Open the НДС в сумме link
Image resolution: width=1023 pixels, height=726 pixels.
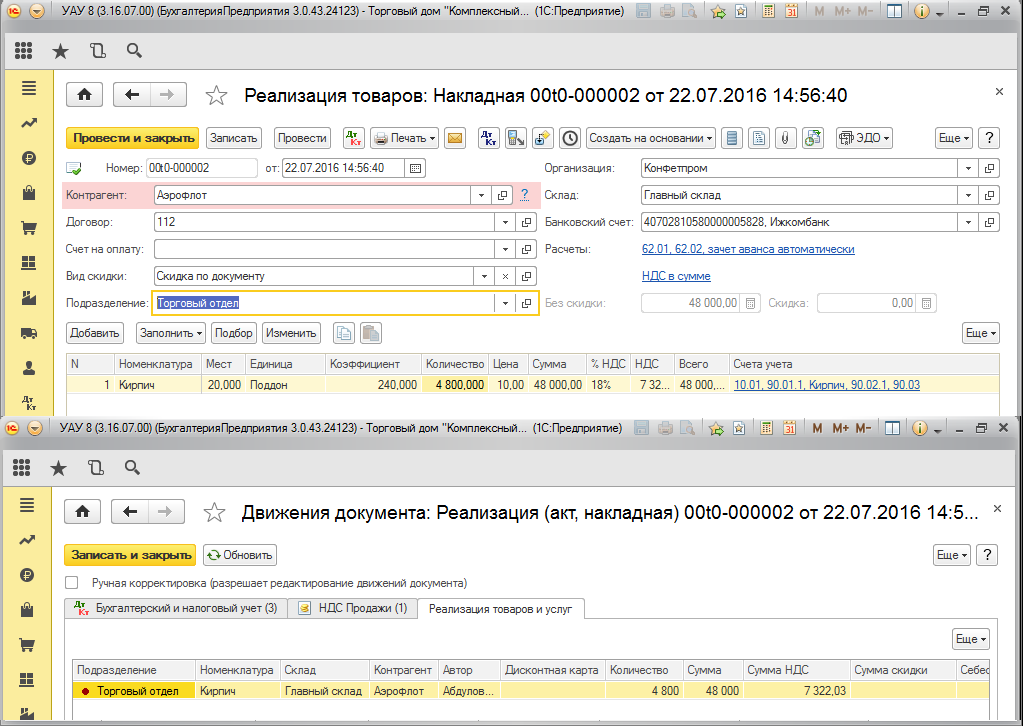point(676,276)
